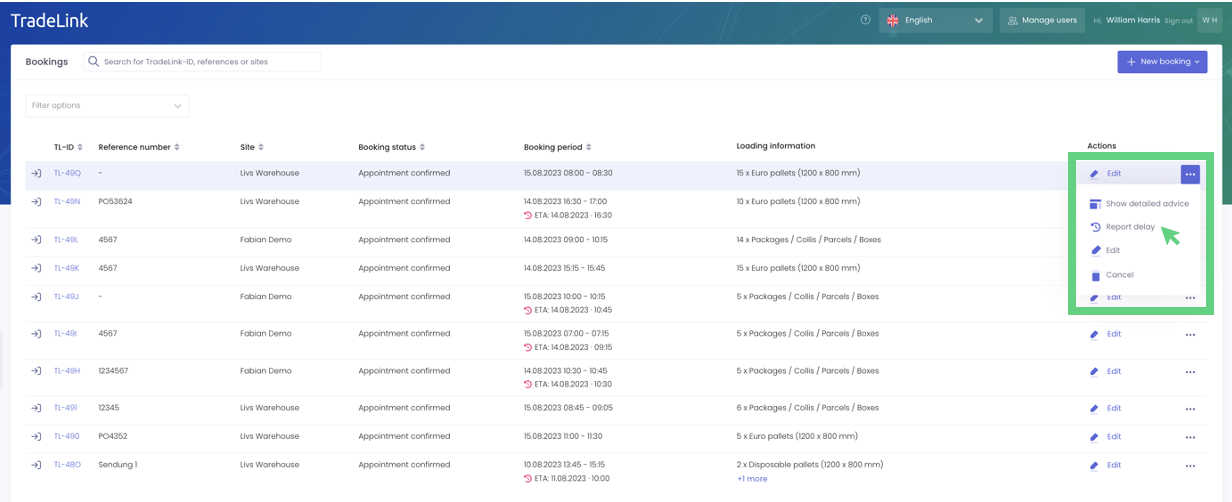
Task: Expand the Filter options dropdown
Action: click(x=107, y=106)
